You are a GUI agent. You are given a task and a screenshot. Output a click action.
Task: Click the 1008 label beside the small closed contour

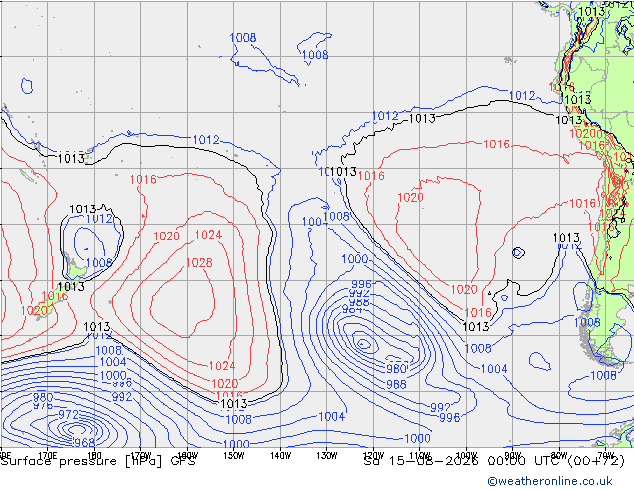click(x=315, y=55)
